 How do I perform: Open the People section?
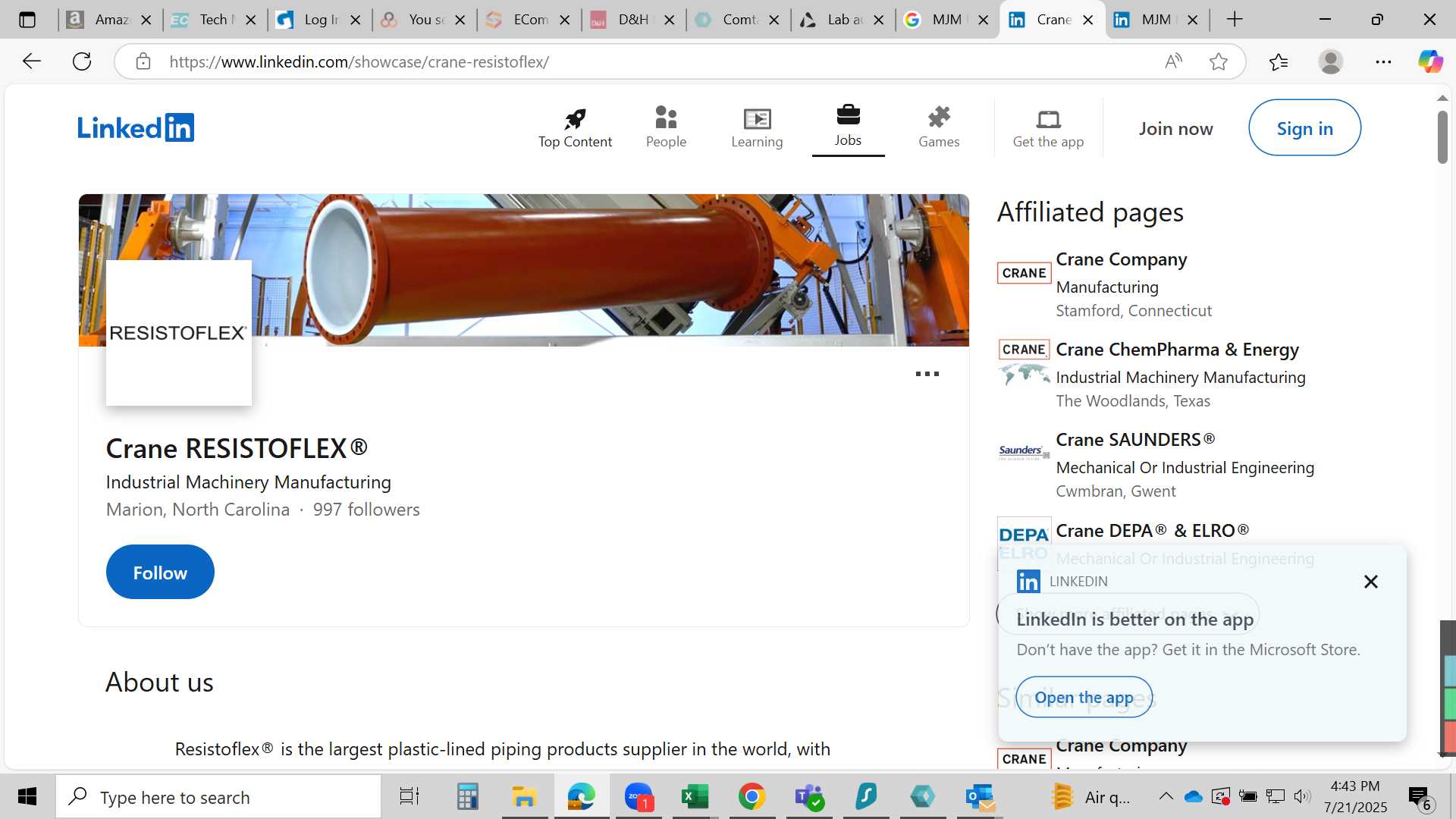pyautogui.click(x=666, y=127)
